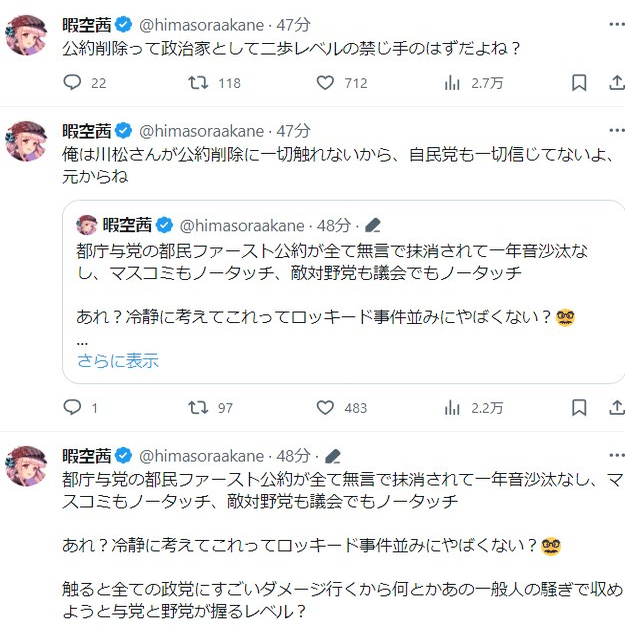Image resolution: width=625 pixels, height=625 pixels.
Task: View analytics for first tweet showing 2.7万
Action: 453,83
